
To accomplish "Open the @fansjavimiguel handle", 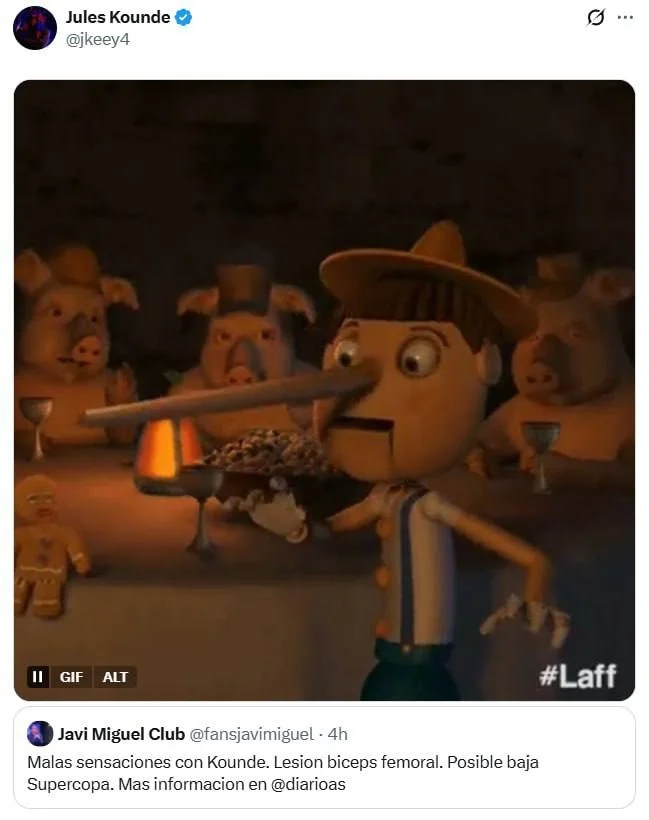I will pos(252,734).
